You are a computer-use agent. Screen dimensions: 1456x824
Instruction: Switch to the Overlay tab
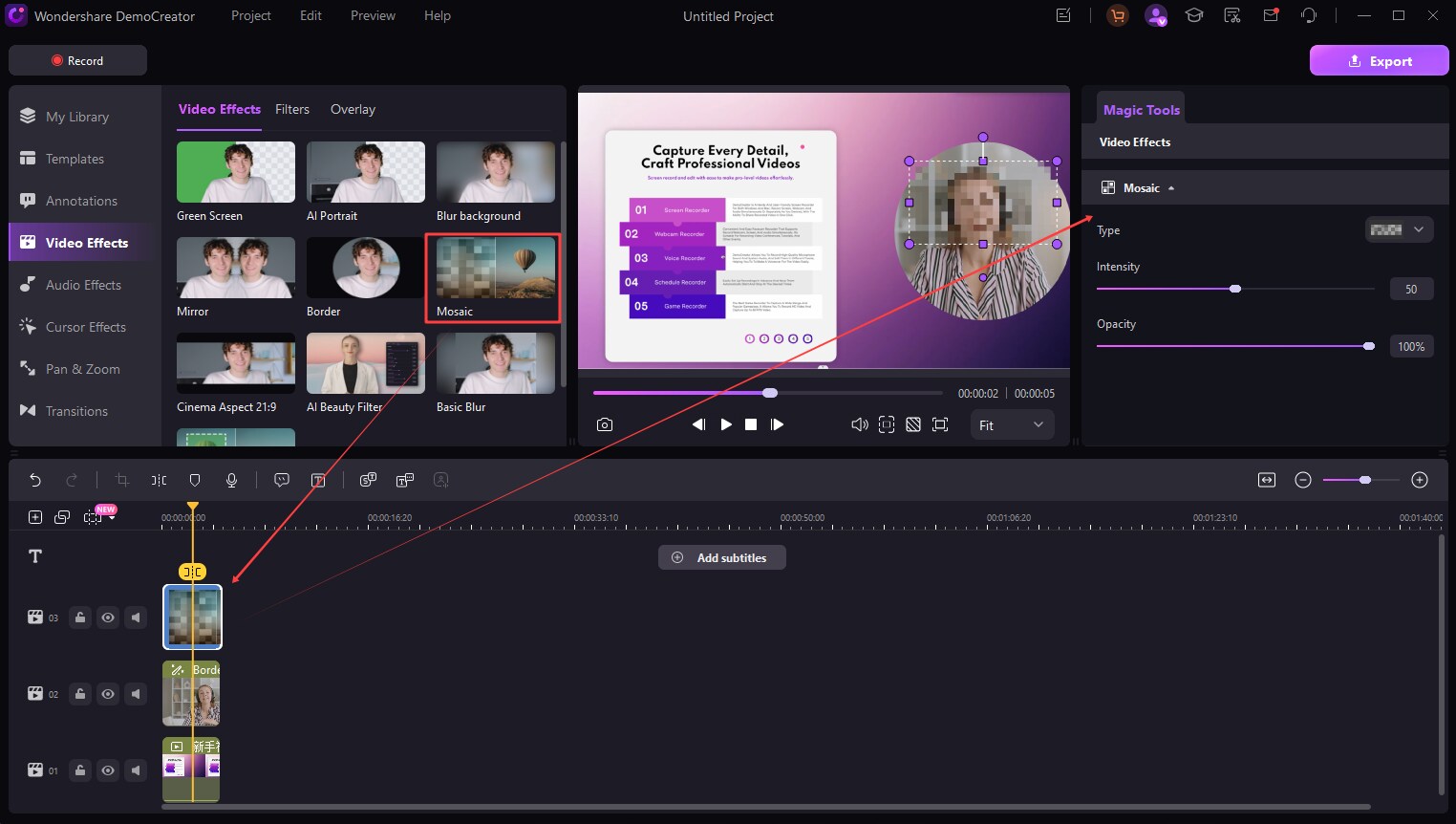point(353,109)
